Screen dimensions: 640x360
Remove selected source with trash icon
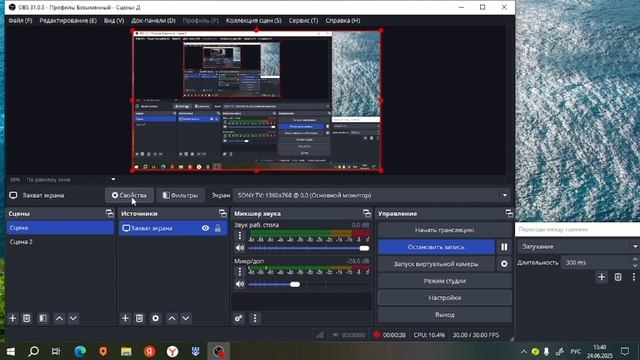tap(139, 318)
